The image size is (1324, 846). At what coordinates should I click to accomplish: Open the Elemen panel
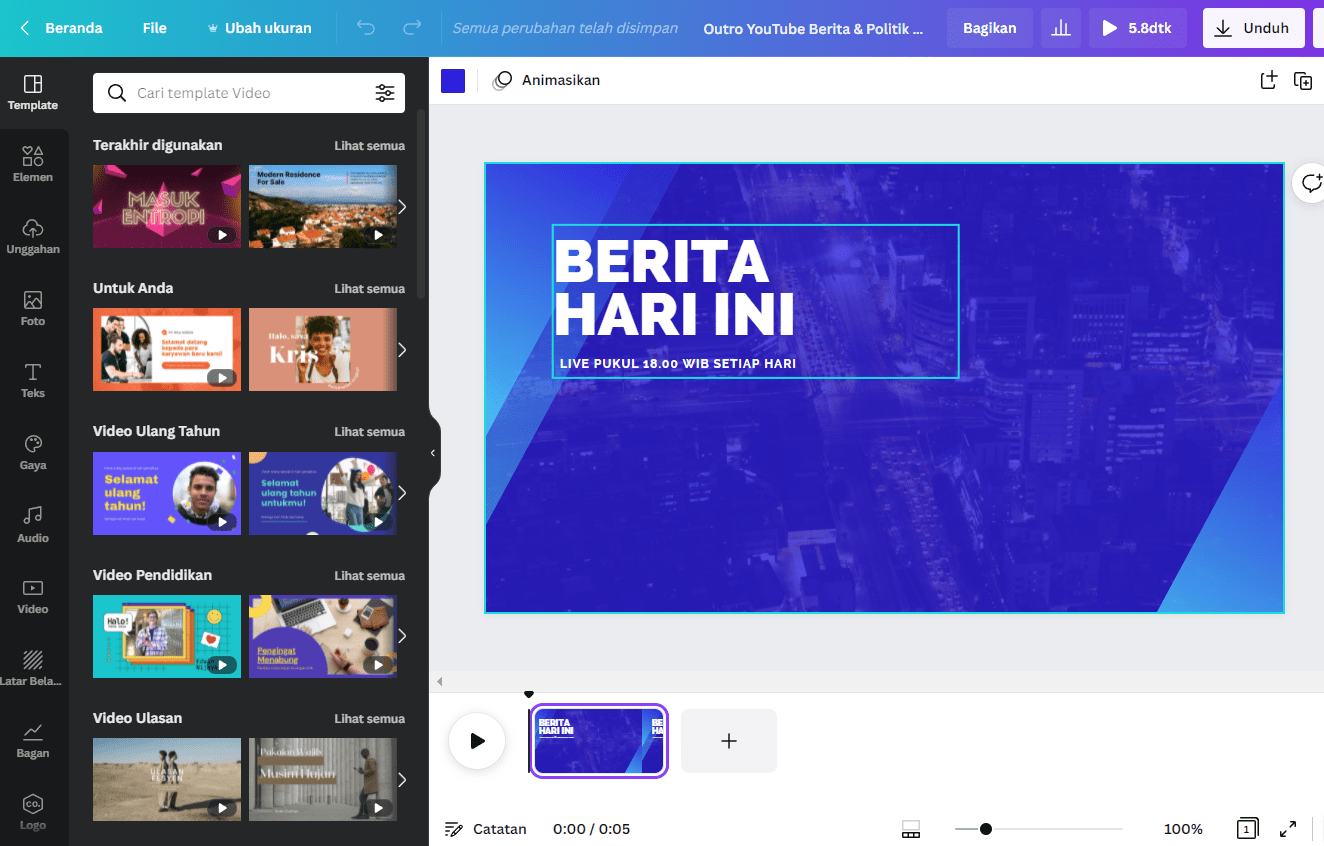coord(33,164)
